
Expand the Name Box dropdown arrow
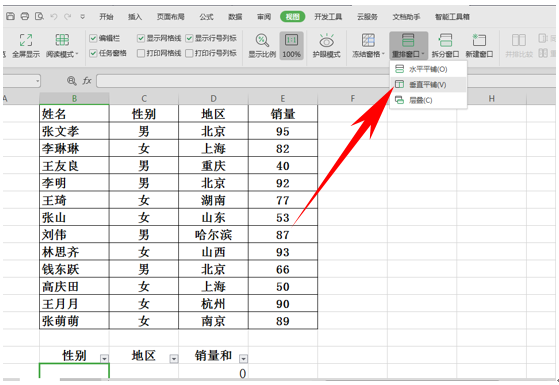[x=37, y=81]
